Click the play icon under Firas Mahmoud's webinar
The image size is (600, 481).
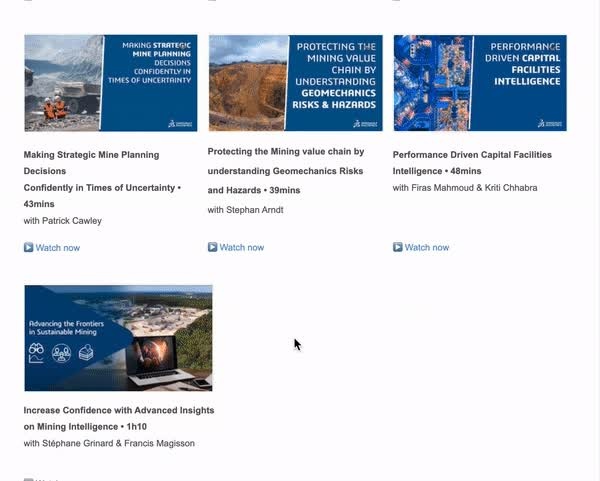(x=398, y=247)
